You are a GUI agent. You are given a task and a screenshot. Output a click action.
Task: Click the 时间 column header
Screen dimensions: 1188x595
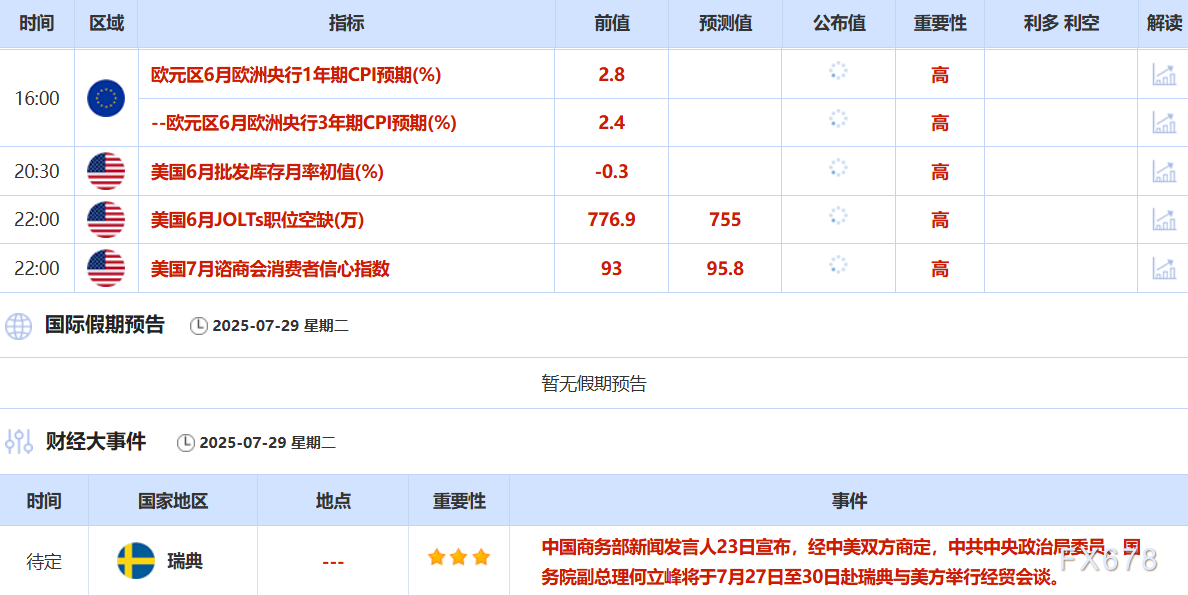[37, 23]
